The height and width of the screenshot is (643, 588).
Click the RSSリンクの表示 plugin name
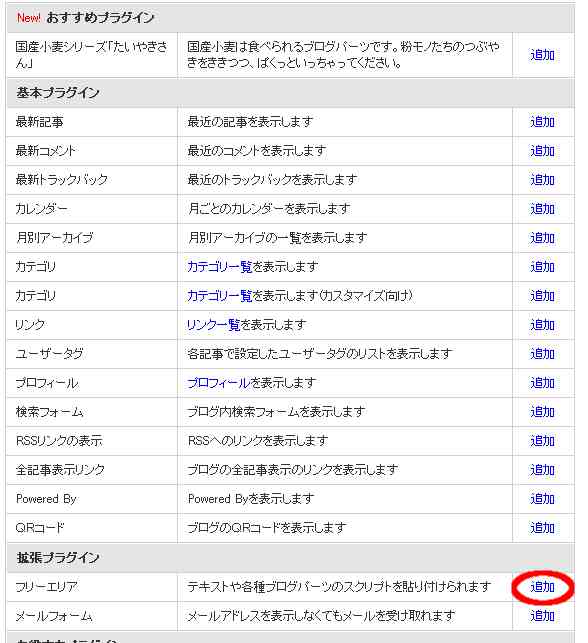(59, 441)
